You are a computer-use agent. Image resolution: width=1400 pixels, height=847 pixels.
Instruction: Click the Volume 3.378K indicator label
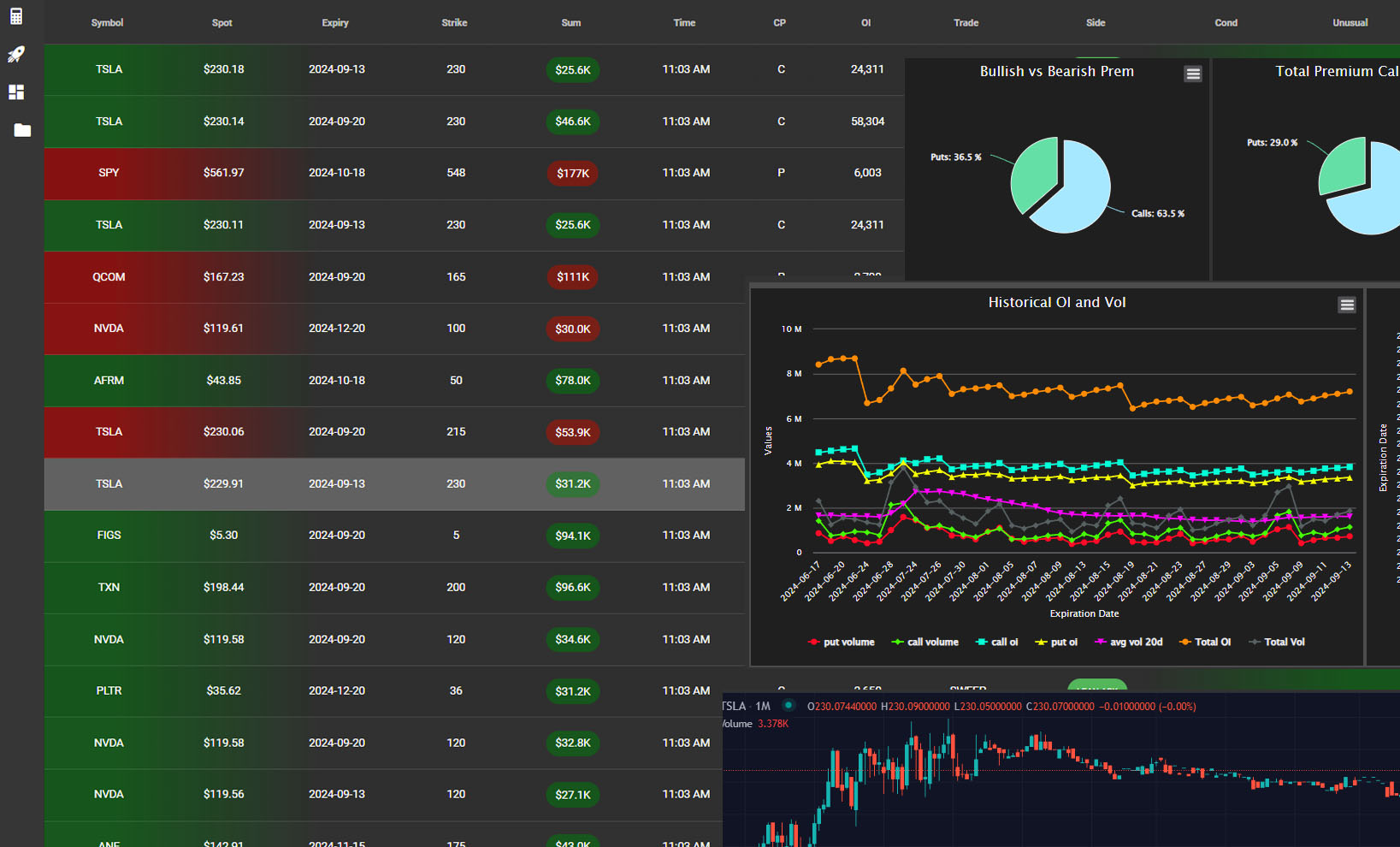pos(755,724)
